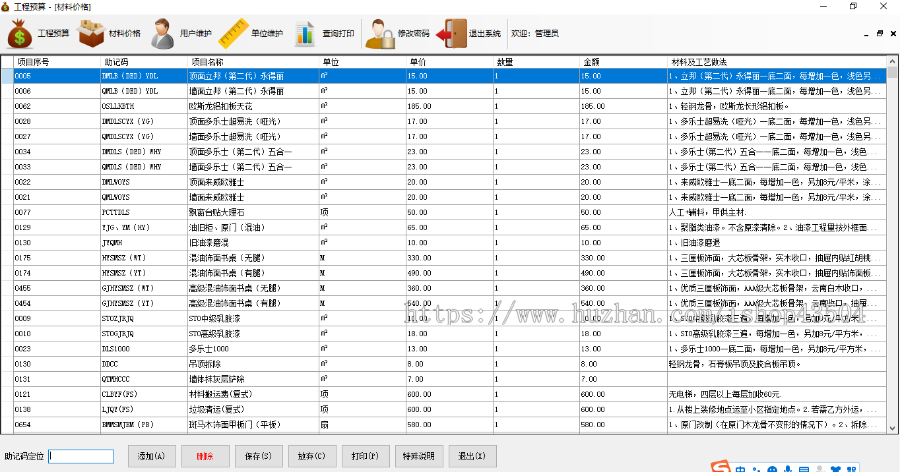Select the row cell 0062
The width and height of the screenshot is (900, 472).
57,106
